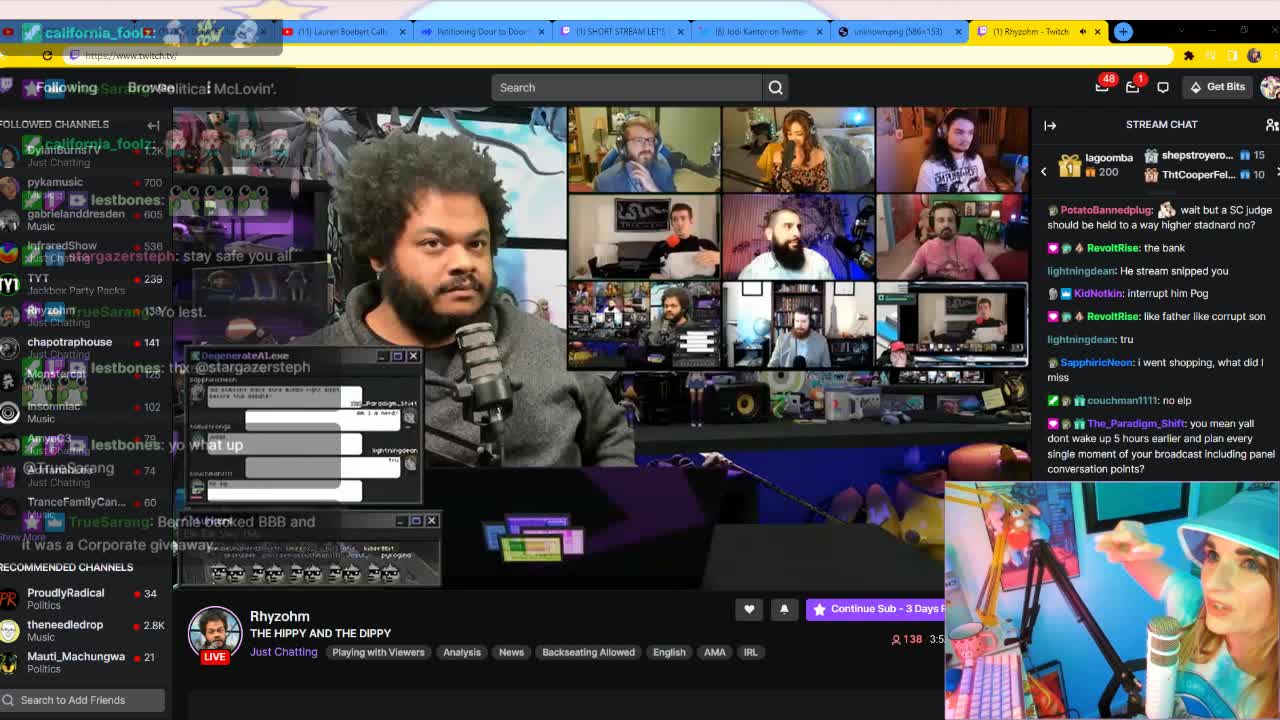Mute the Rhyzohm Twitch tab audio icon
1280x720 pixels.
[x=1083, y=31]
